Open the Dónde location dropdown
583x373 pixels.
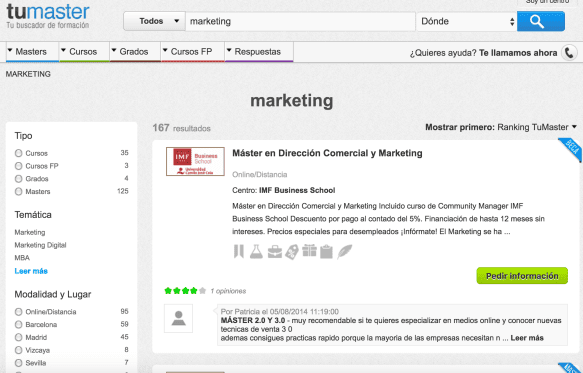pos(467,21)
